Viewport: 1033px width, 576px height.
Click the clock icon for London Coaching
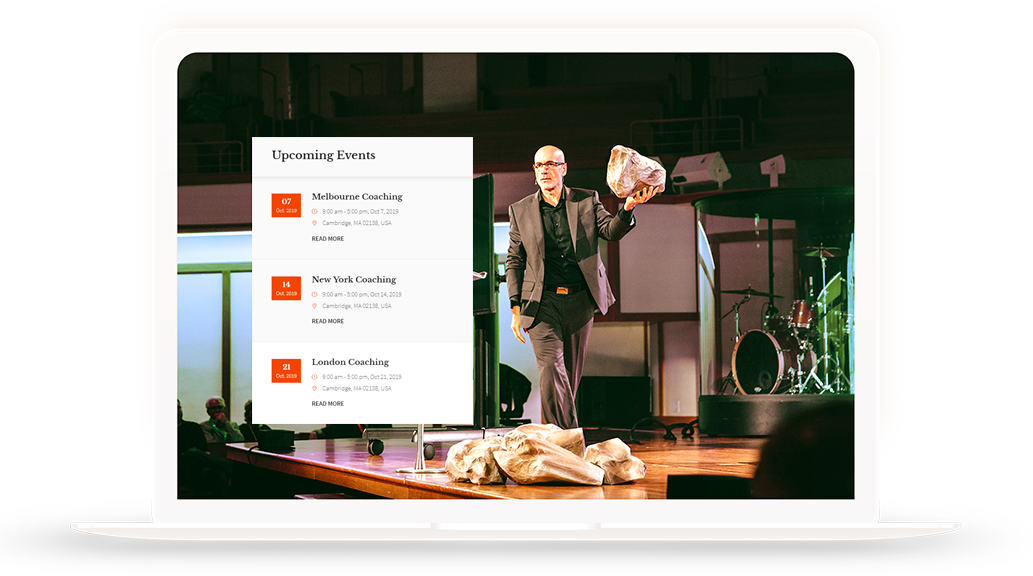315,377
